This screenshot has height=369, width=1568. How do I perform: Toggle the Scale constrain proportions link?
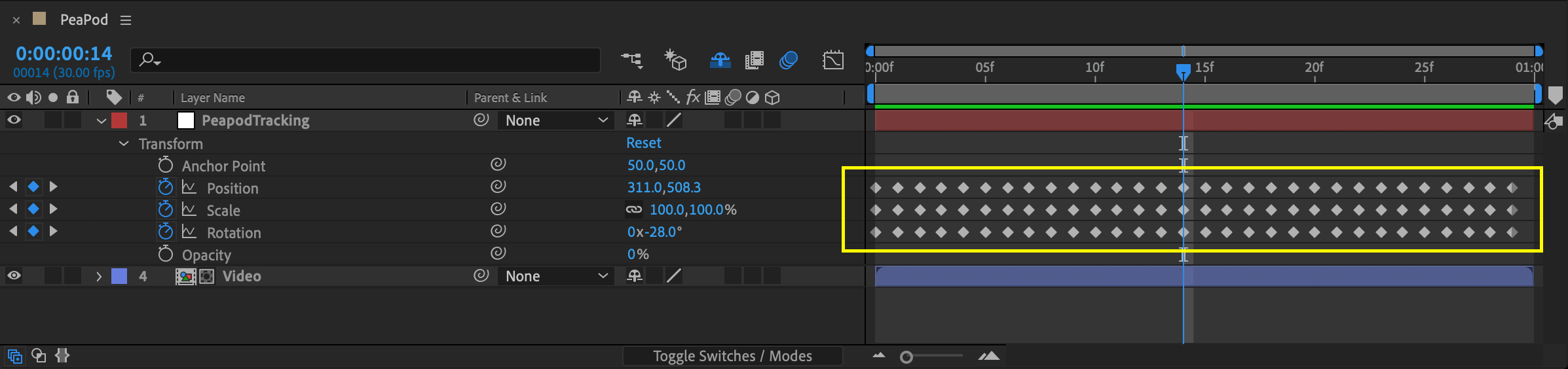pos(634,210)
